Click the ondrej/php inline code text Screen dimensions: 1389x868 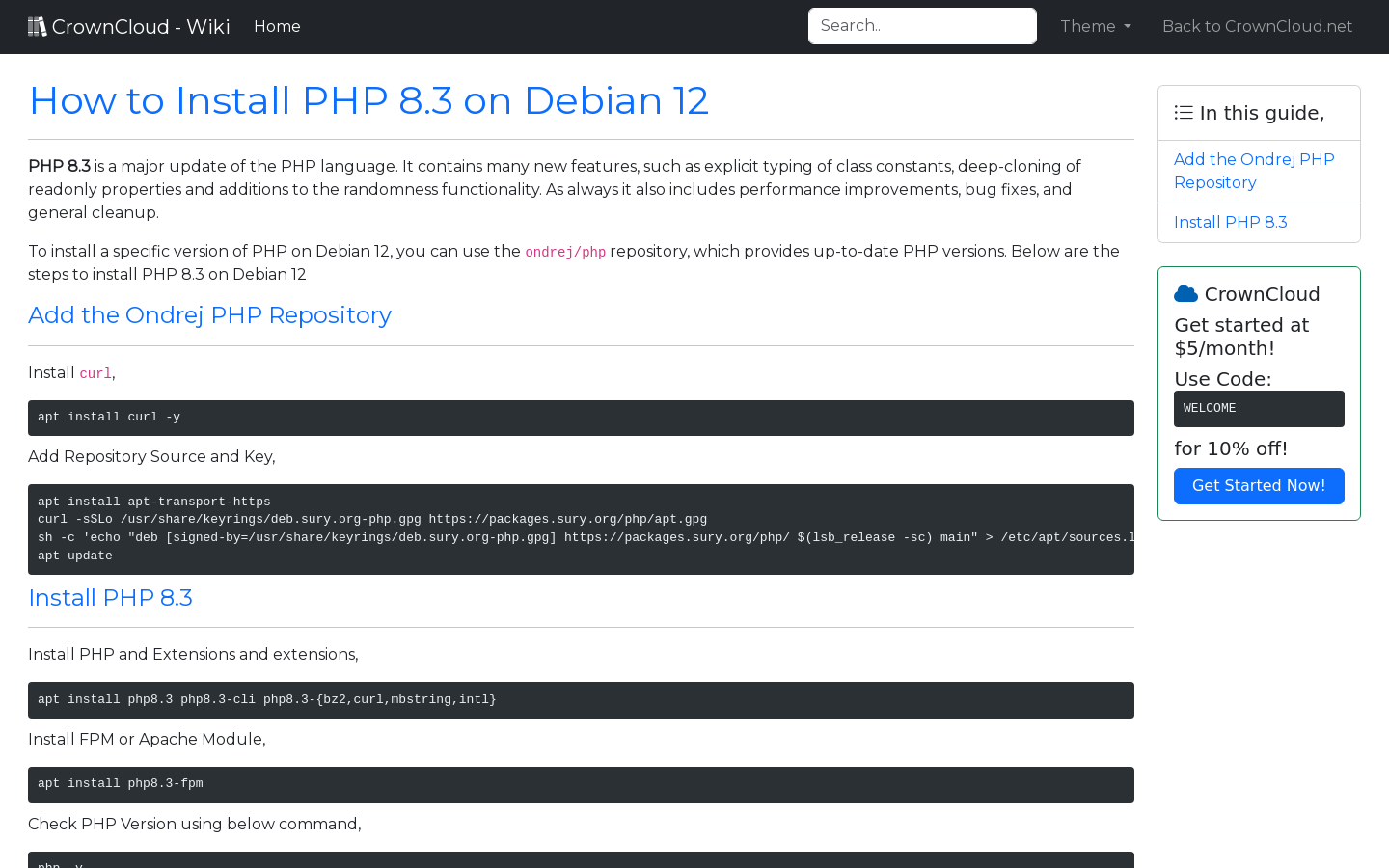565,252
